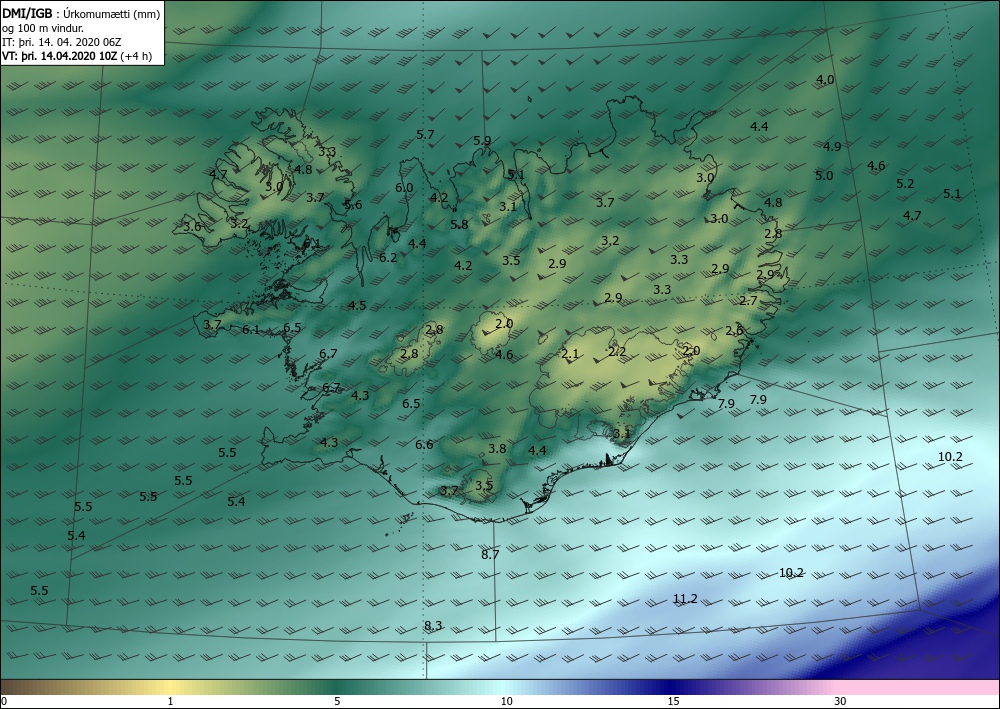The image size is (1000, 709).
Task: Click the '(+4 h)' forecast offset text
Action: 136,56
